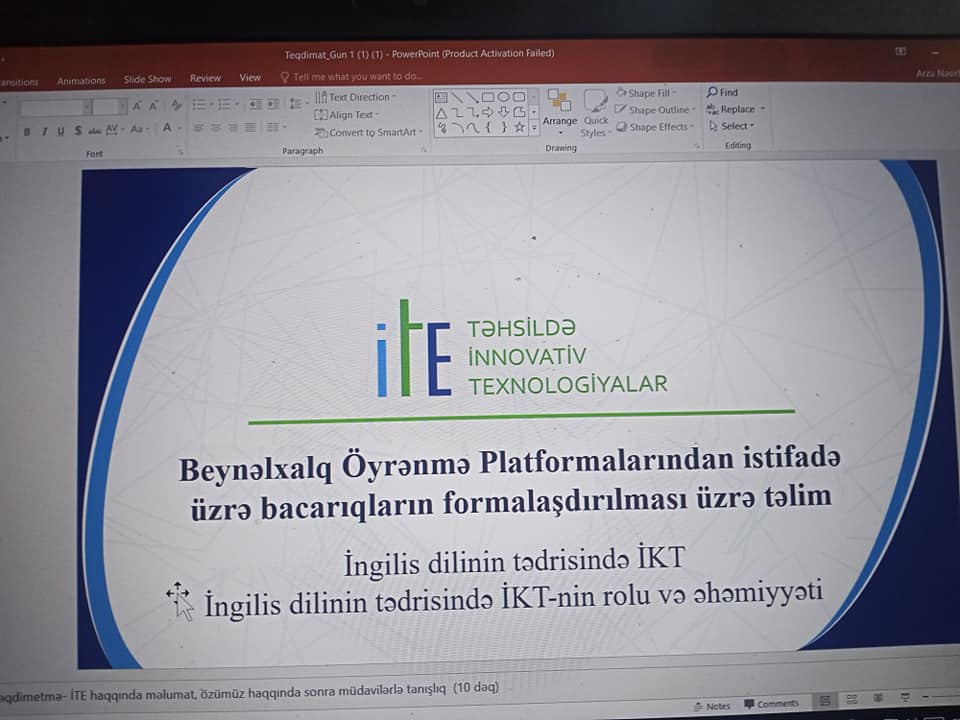Screen dimensions: 960x720
Task: Toggle Italic formatting
Action: (x=44, y=131)
